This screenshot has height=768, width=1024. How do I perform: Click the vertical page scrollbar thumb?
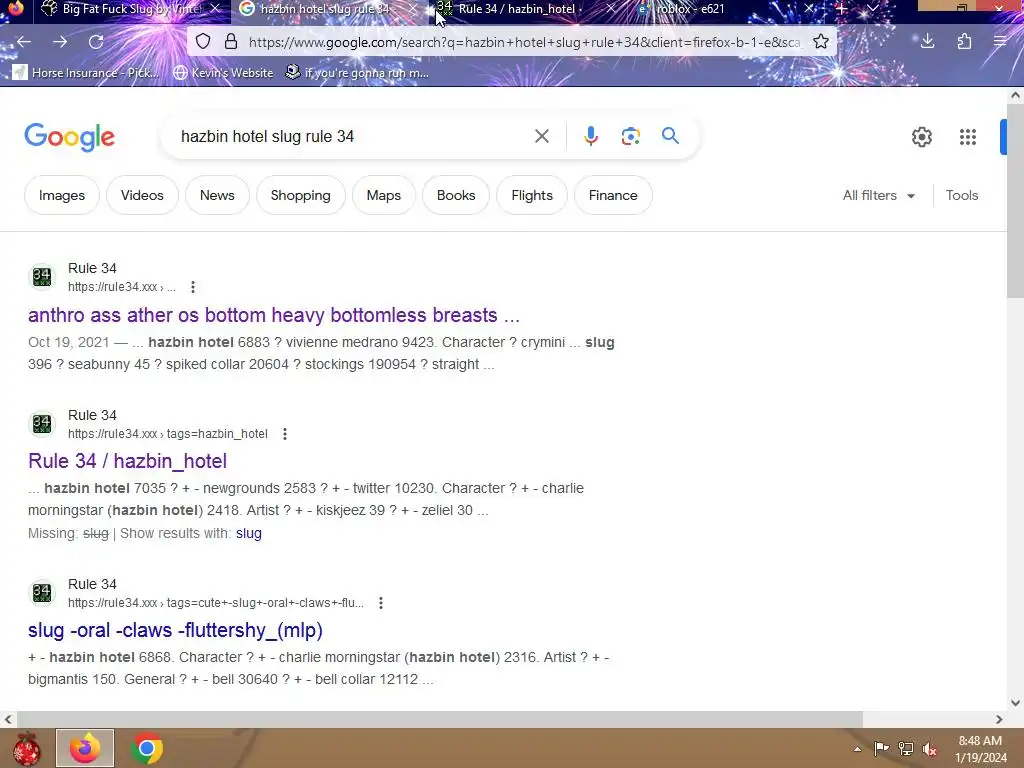pos(1015,199)
